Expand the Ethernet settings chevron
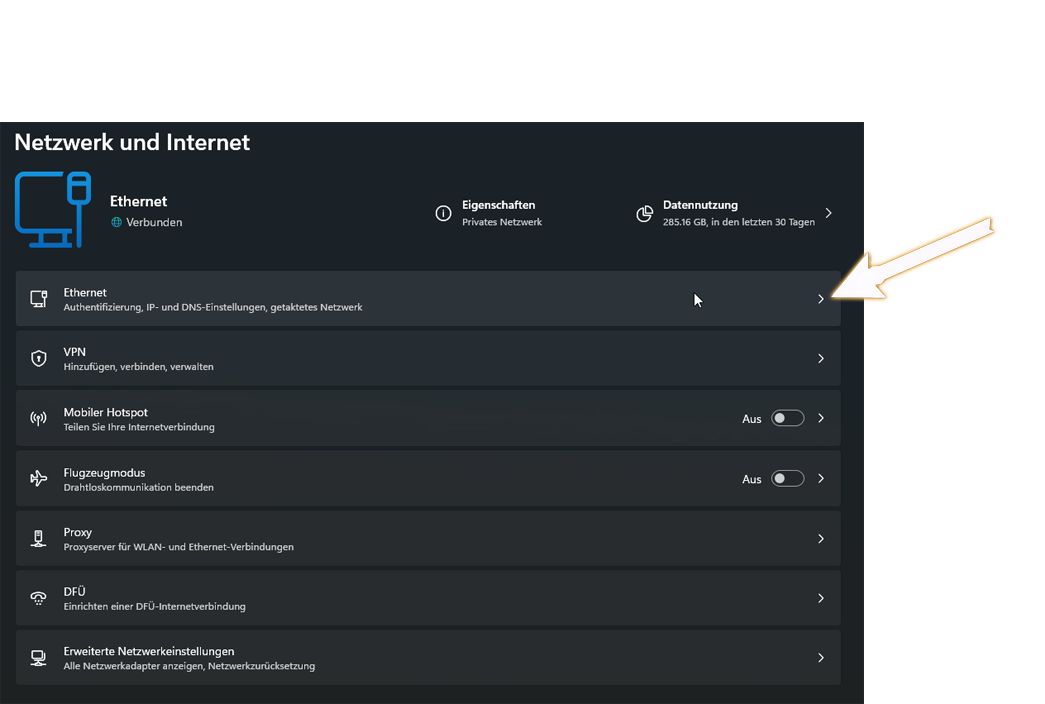This screenshot has width=1045, height=704. (820, 298)
